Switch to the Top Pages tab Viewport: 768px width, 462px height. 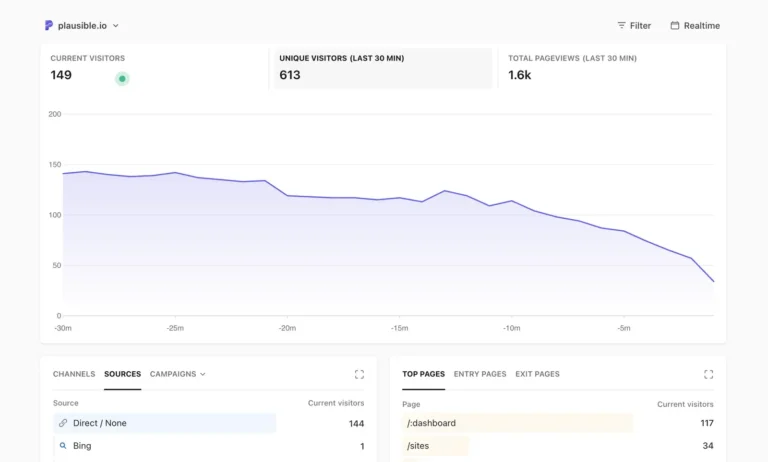424,374
